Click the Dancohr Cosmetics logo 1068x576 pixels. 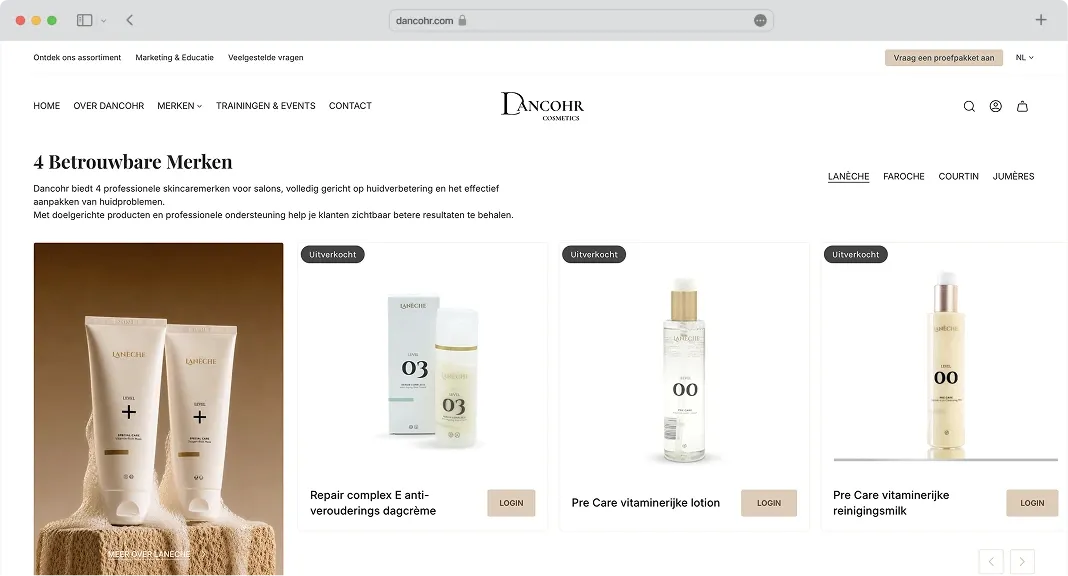click(542, 106)
